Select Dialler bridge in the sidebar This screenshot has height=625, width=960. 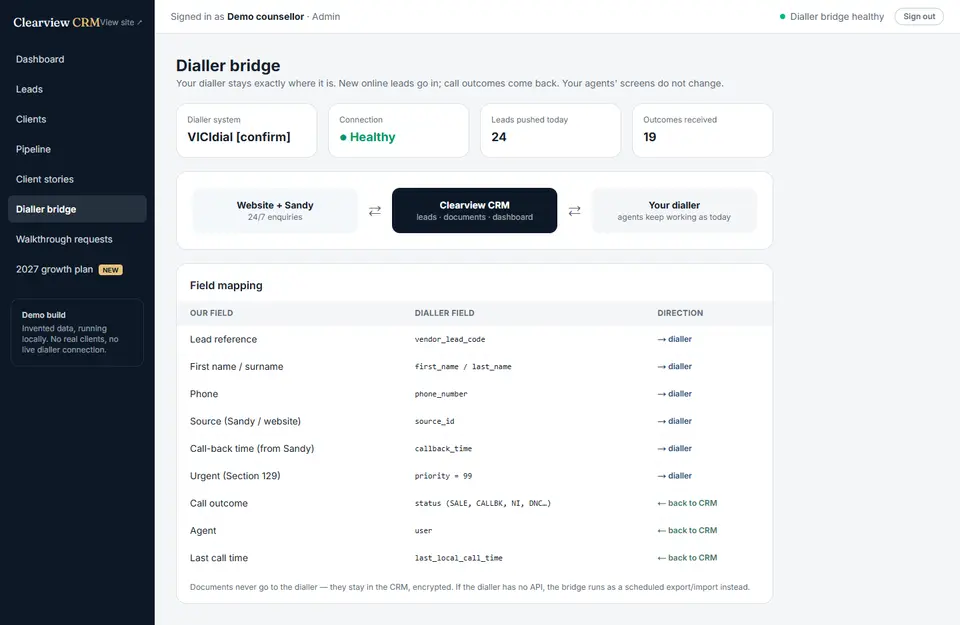click(77, 209)
